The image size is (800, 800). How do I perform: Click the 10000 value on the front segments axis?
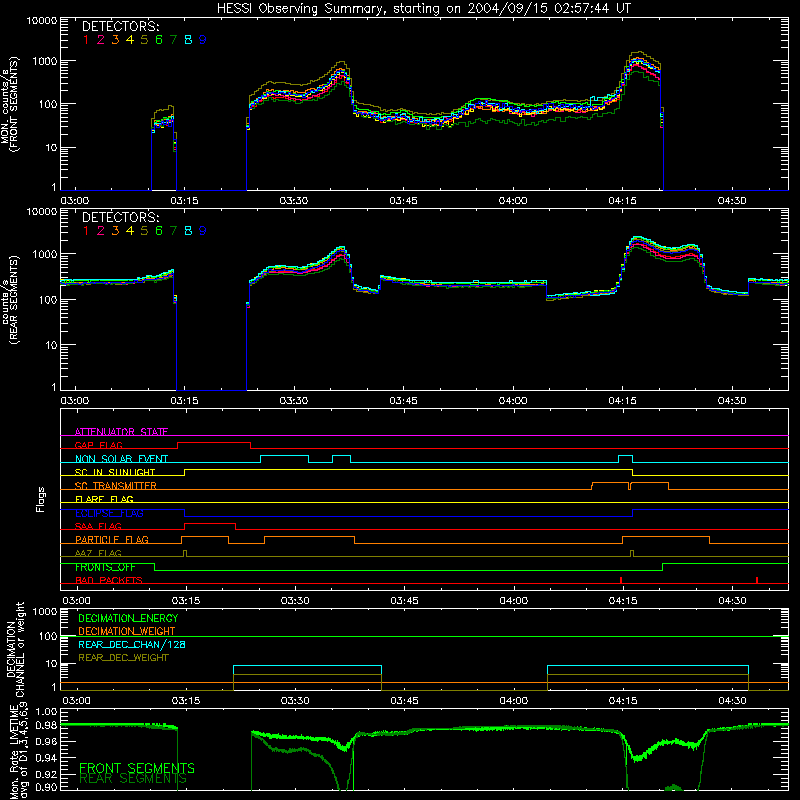(x=42, y=20)
